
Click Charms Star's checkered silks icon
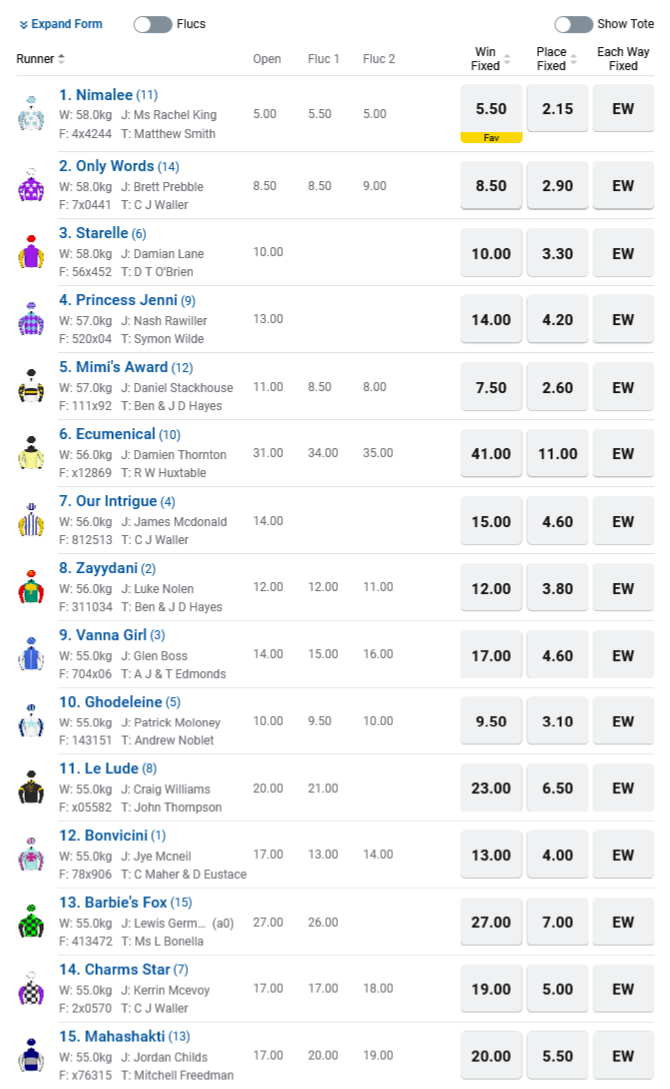(x=31, y=989)
